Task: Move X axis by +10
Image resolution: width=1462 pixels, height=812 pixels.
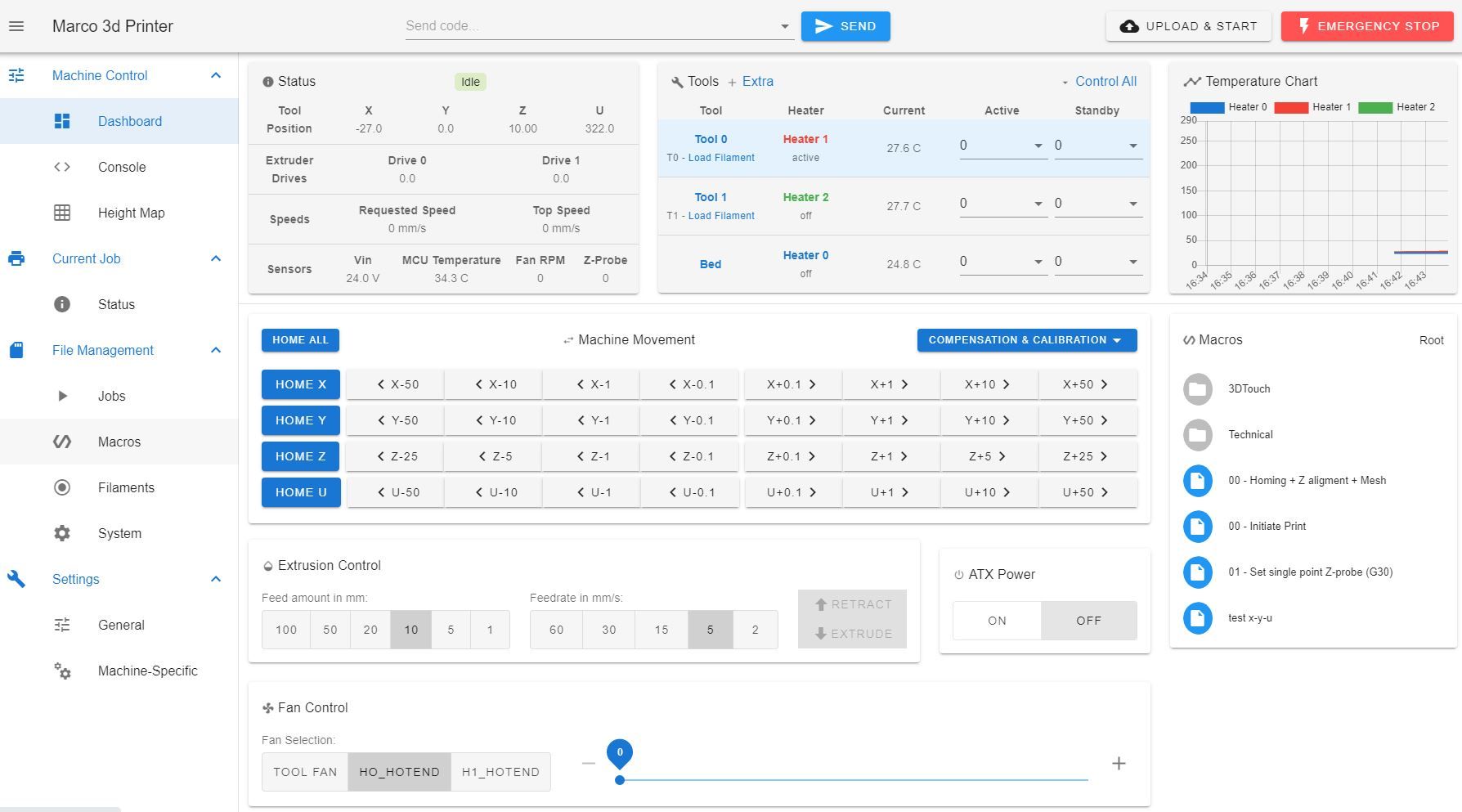Action: (989, 384)
